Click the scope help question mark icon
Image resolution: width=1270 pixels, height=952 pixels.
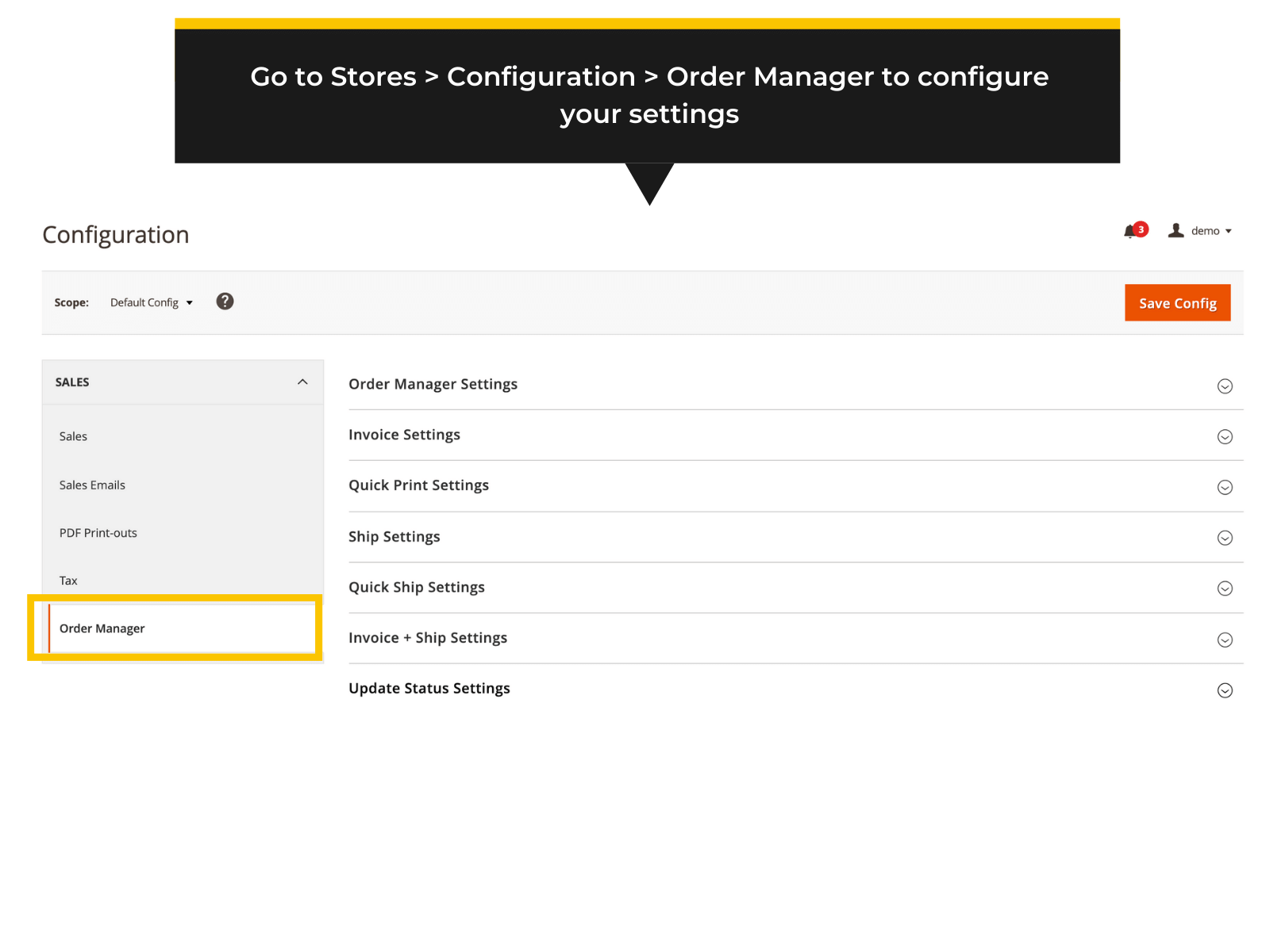pos(225,301)
